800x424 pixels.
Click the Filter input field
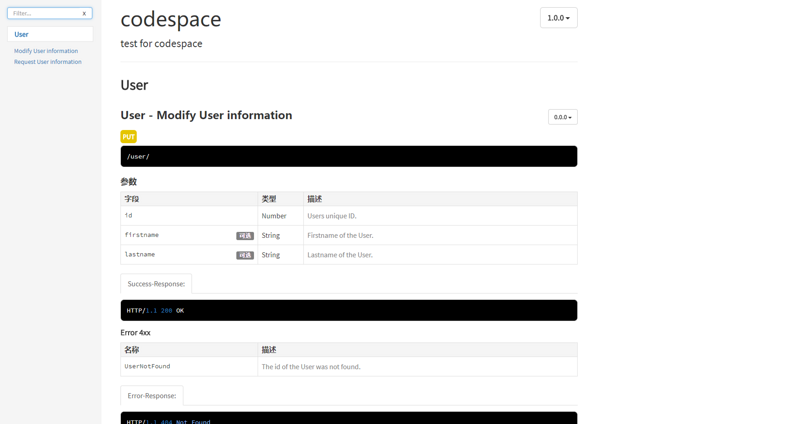[x=49, y=13]
